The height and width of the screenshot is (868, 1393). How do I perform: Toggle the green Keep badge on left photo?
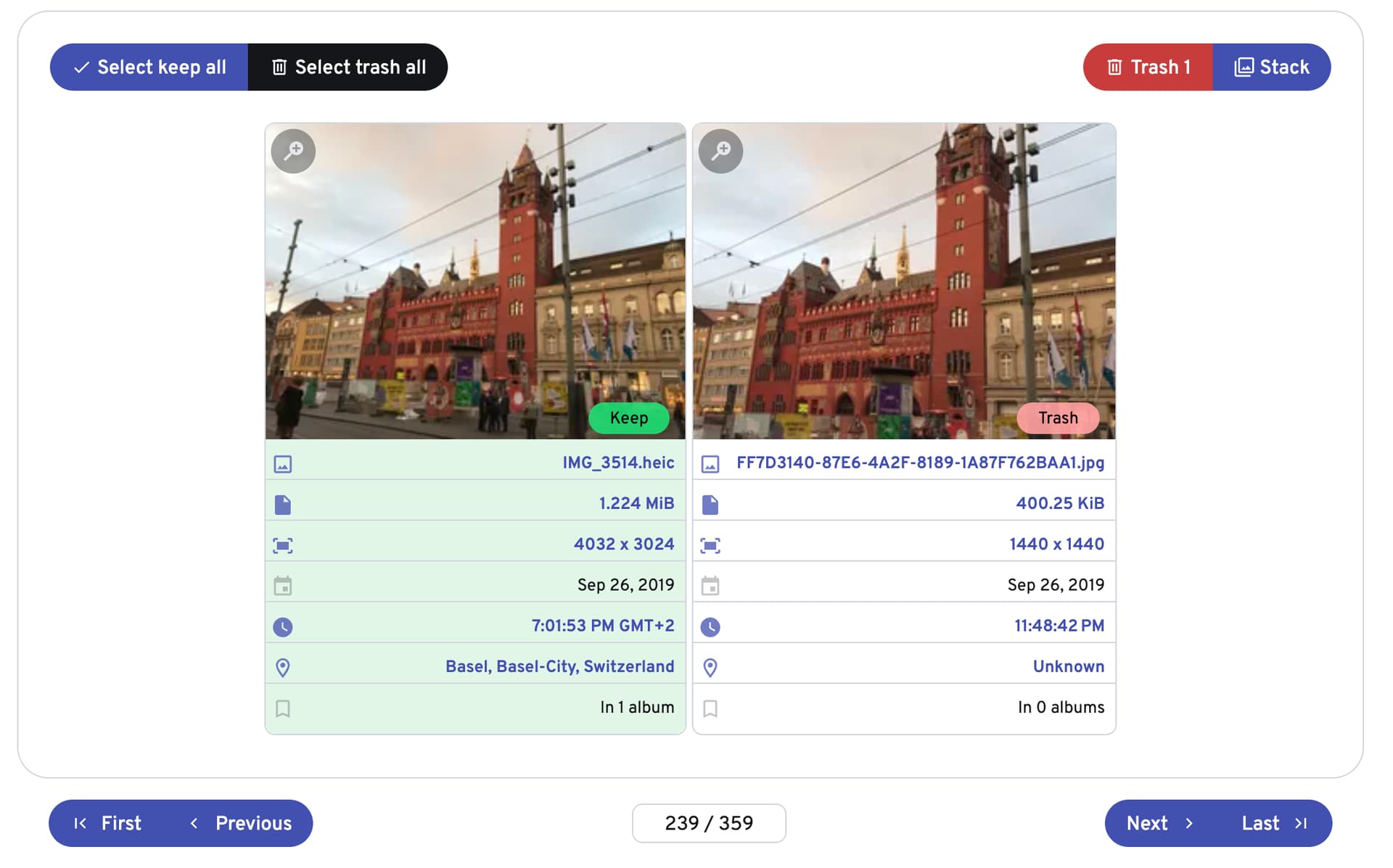pyautogui.click(x=628, y=418)
